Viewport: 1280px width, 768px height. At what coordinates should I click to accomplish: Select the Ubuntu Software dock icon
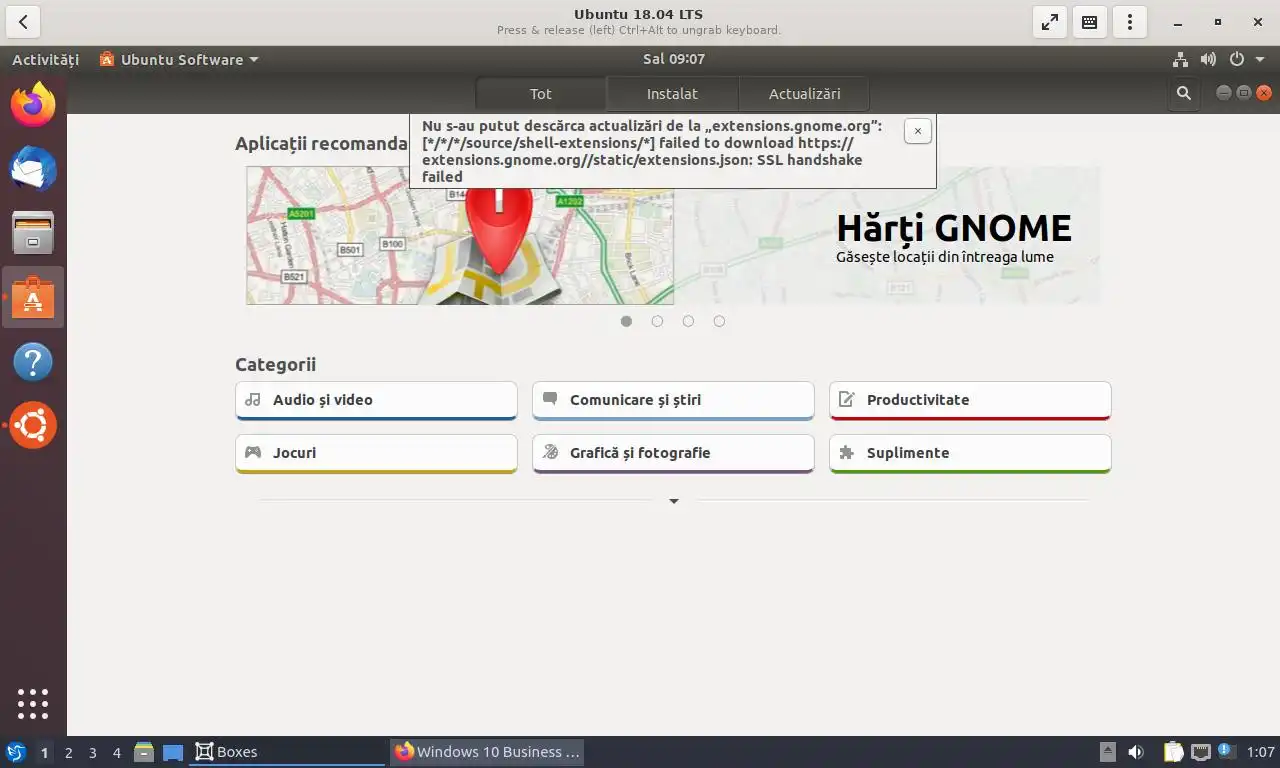tap(33, 297)
